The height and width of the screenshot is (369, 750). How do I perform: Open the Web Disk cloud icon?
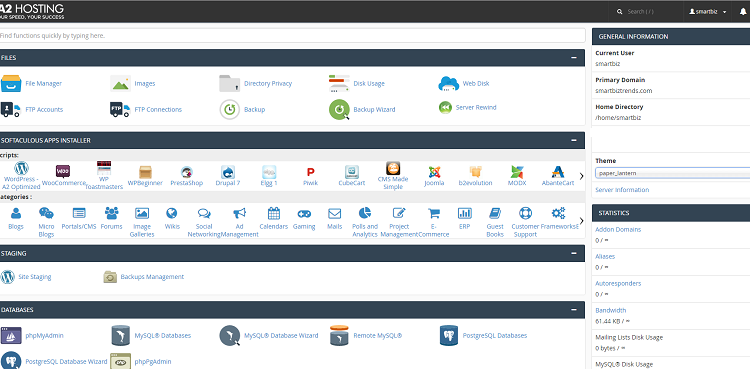coord(449,83)
